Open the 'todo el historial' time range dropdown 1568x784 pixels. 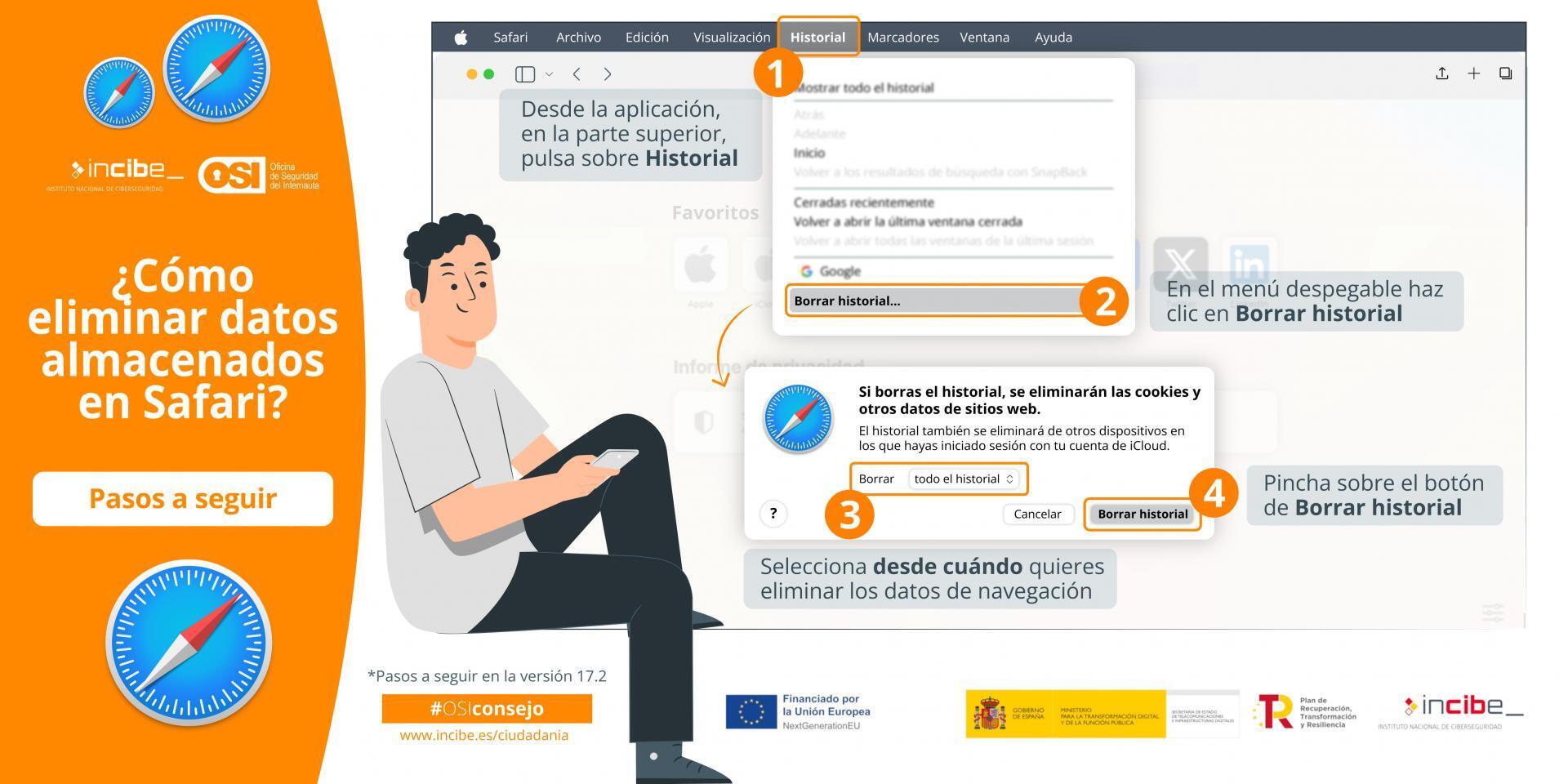(963, 479)
